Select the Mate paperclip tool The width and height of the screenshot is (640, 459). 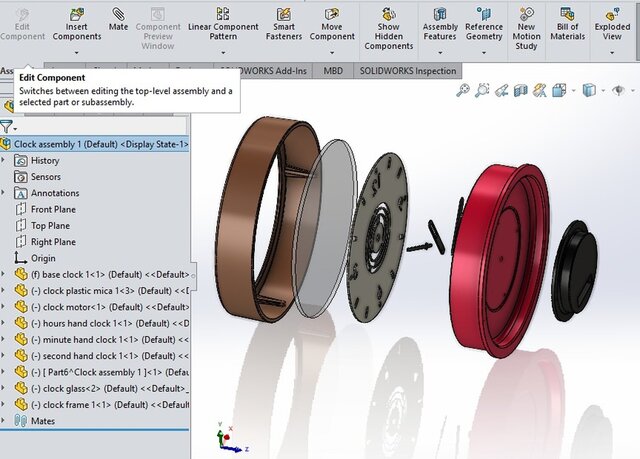[x=118, y=20]
